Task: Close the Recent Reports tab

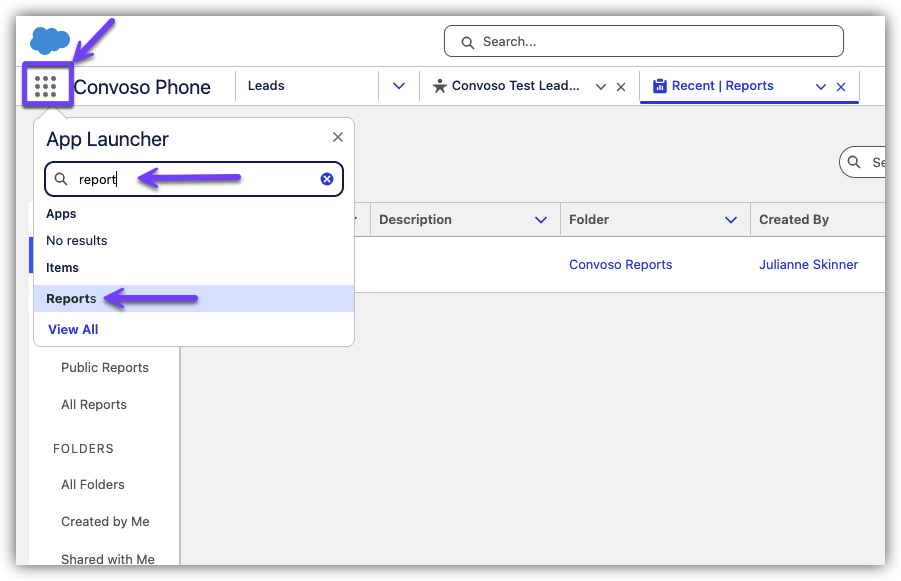Action: (x=841, y=87)
